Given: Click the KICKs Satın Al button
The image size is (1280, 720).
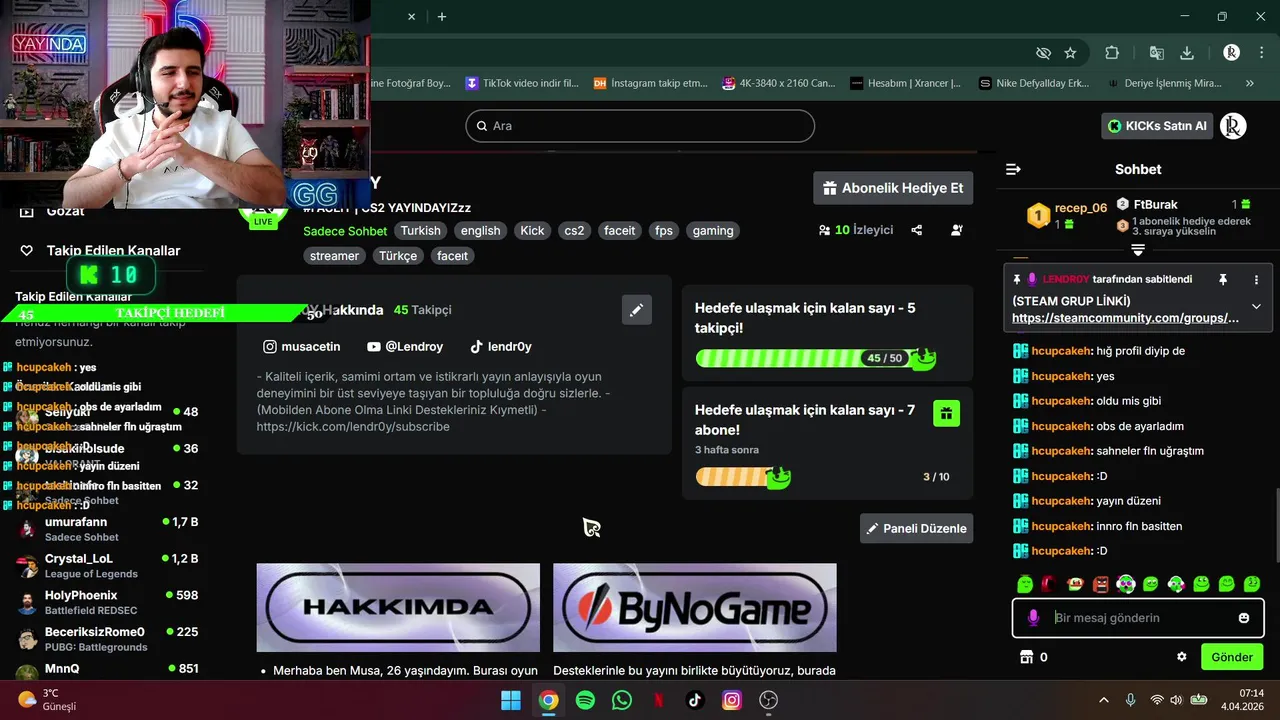Looking at the screenshot, I should click(1157, 126).
